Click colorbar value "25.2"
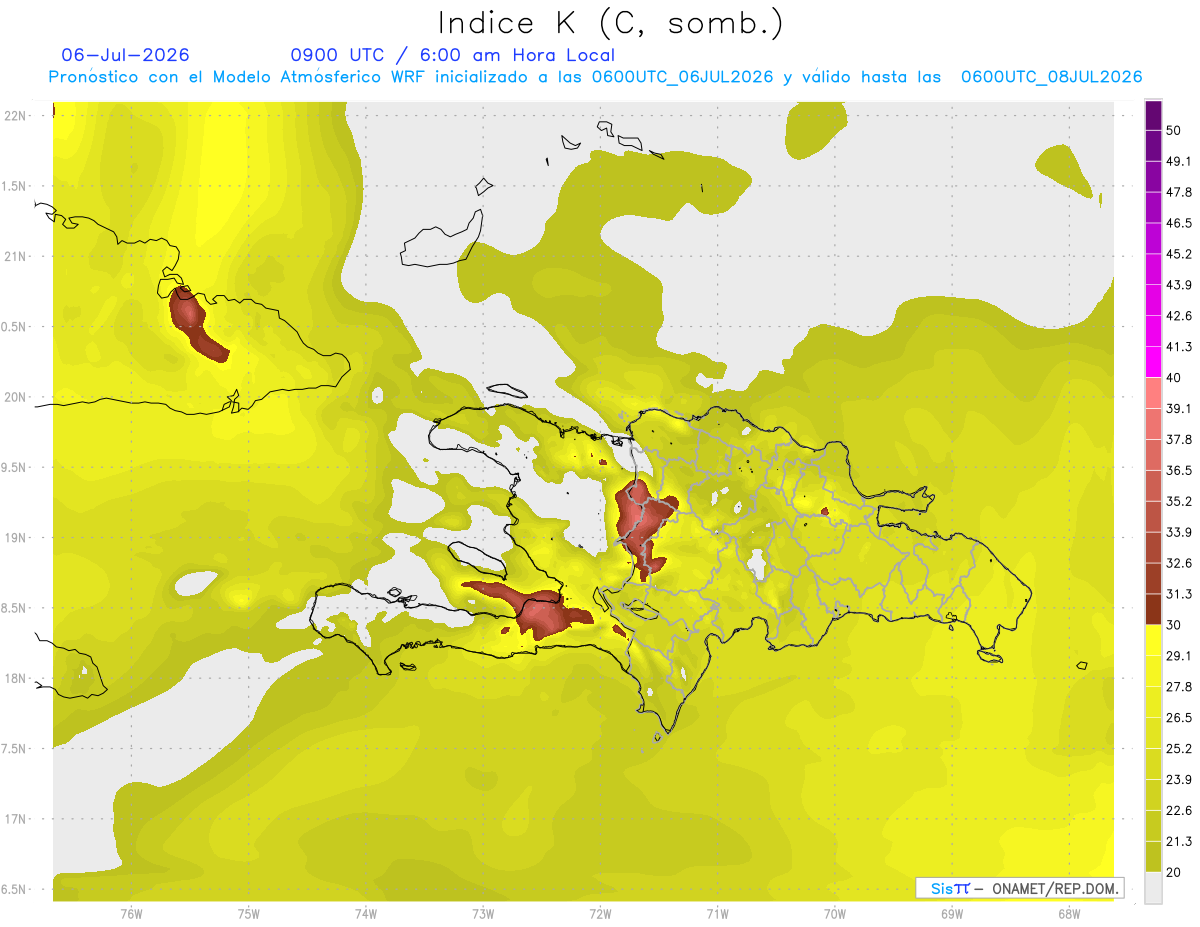The height and width of the screenshot is (927, 1200). pos(1180,749)
